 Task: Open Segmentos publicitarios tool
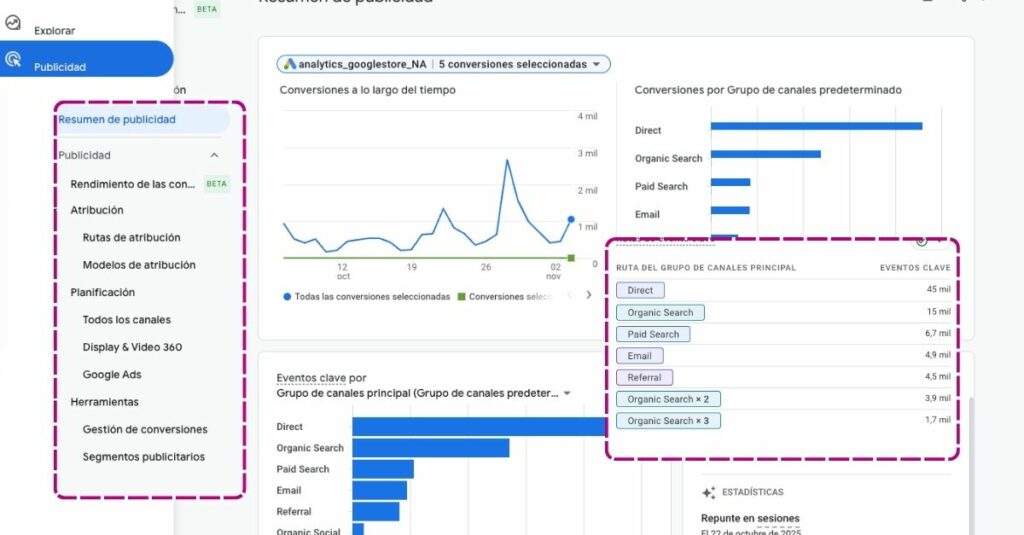(x=144, y=457)
